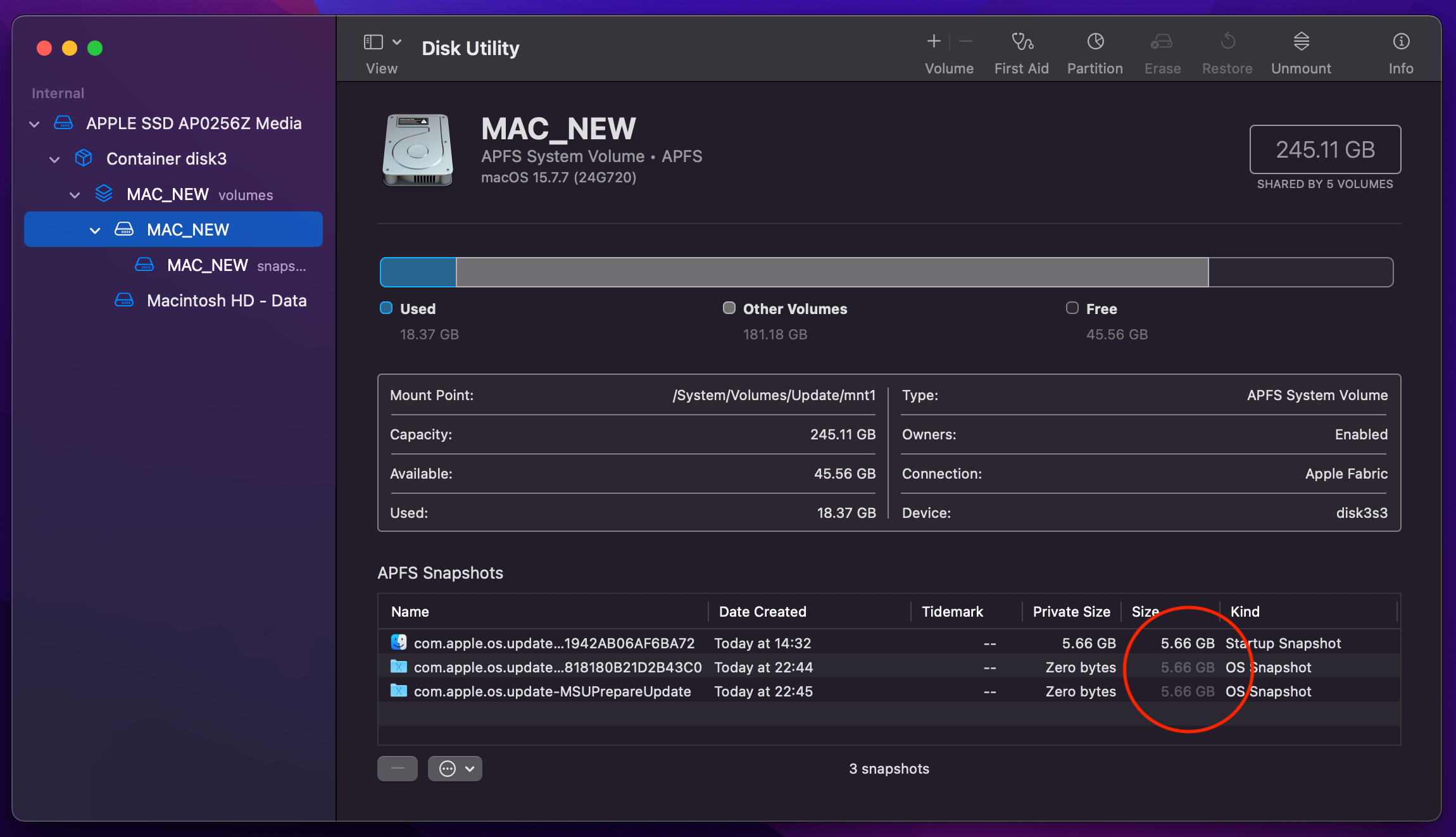Click the Free legend color swatch

tap(1072, 308)
